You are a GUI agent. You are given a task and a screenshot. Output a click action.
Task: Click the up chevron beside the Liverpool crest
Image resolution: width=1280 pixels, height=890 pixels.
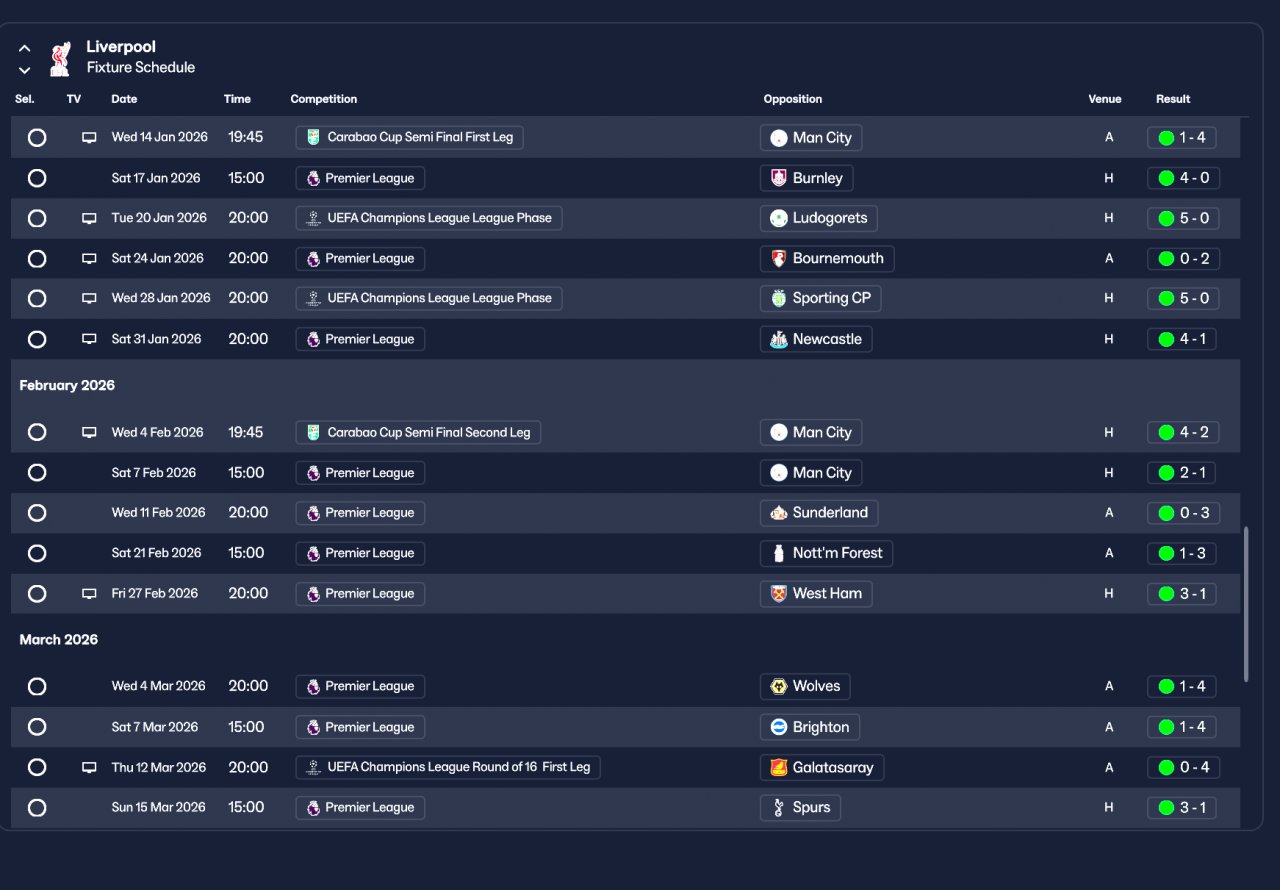25,48
